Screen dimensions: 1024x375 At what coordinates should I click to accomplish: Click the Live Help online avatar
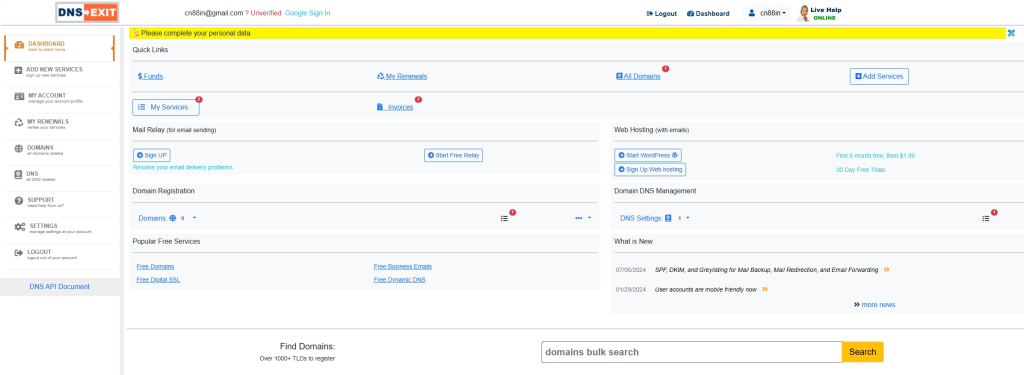point(803,13)
